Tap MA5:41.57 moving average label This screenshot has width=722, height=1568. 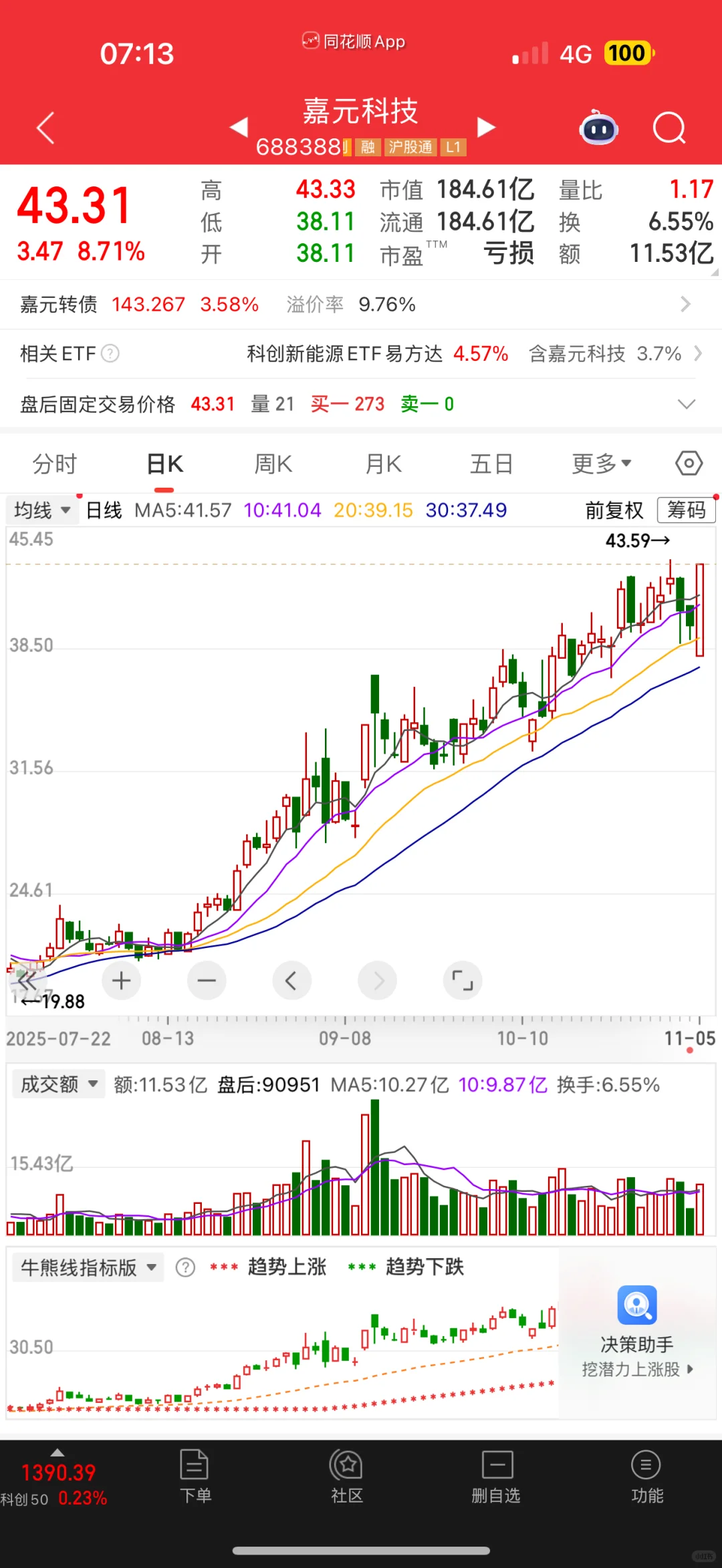(x=183, y=510)
